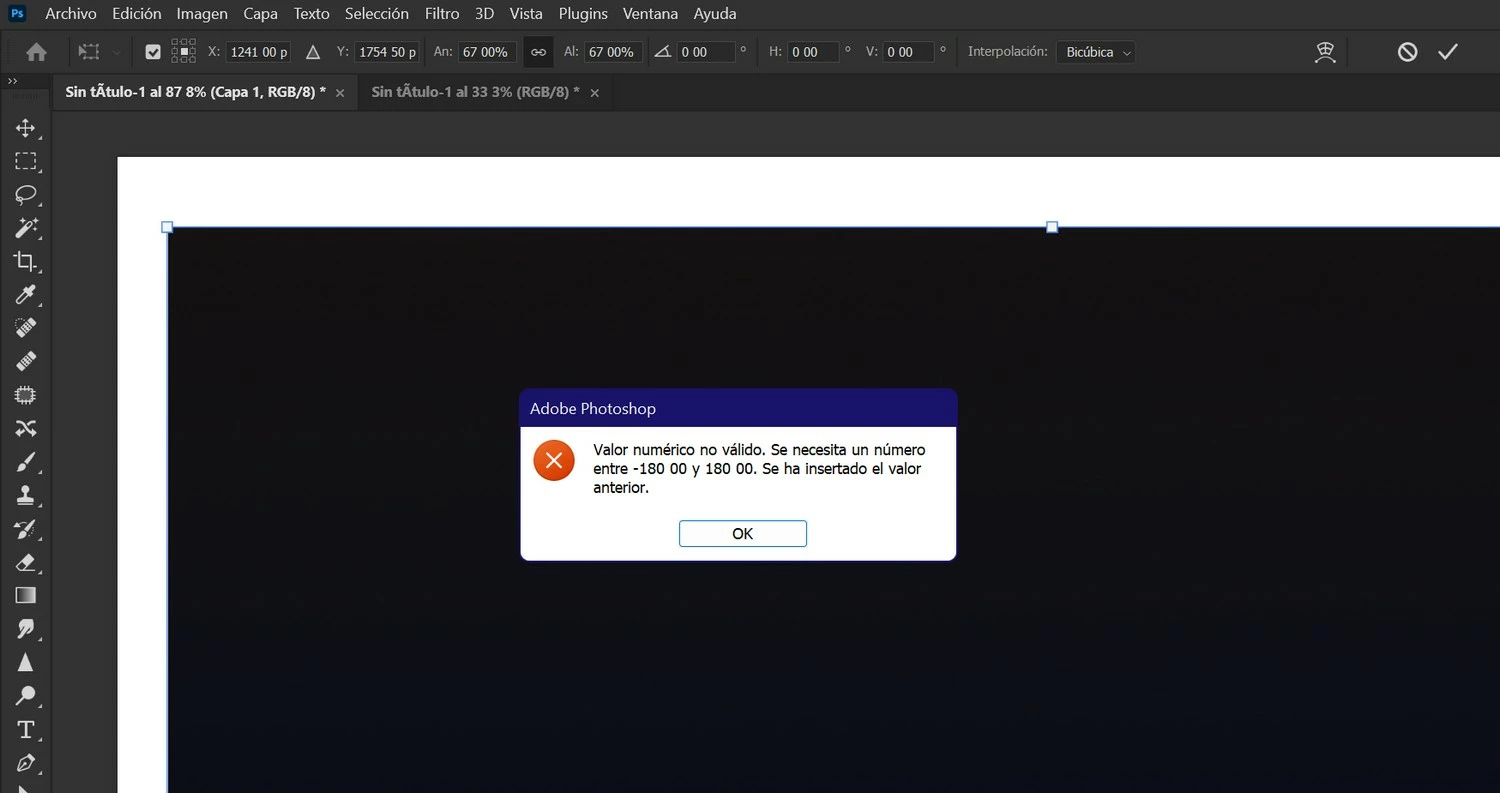Screen dimensions: 1500x793
Task: Select the Smudge tool
Action: [x=26, y=629]
